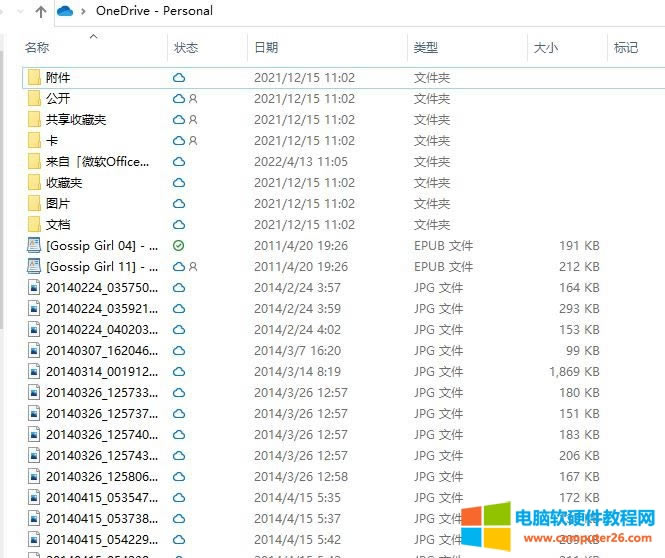Select the 文档 folder
The height and width of the screenshot is (558, 665).
pos(58,224)
